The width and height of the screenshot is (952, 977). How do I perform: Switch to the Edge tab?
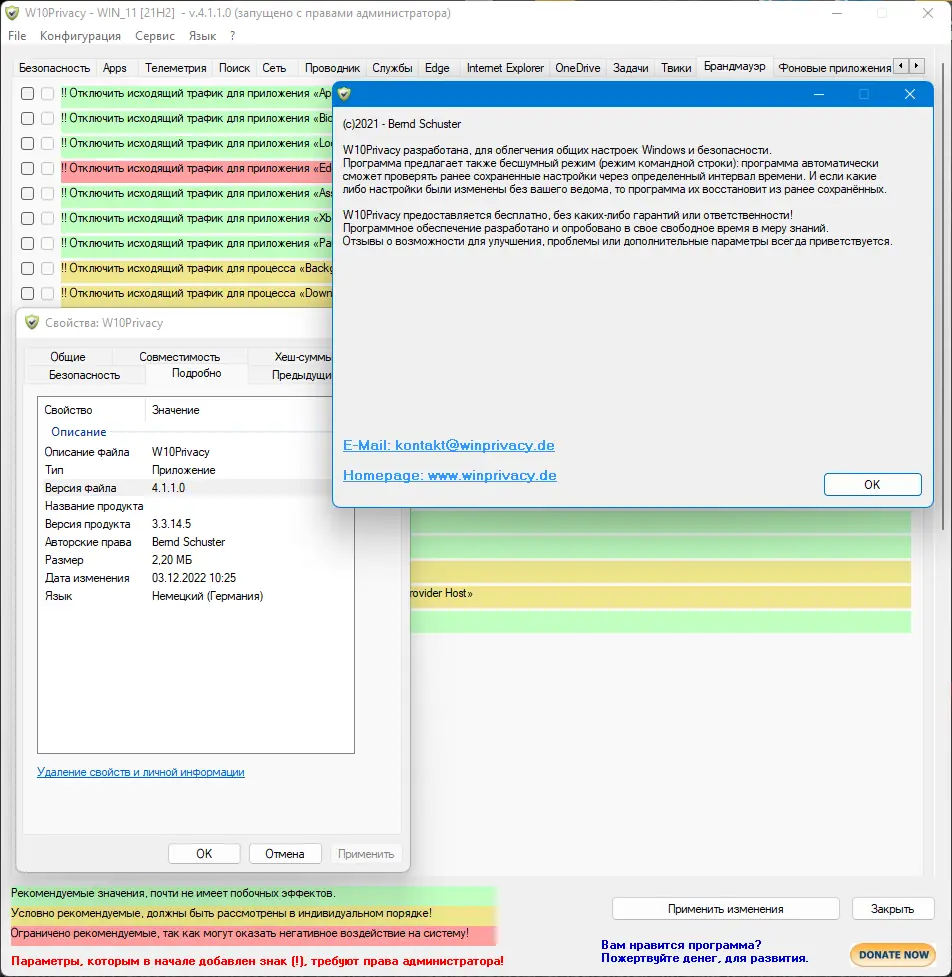[437, 68]
